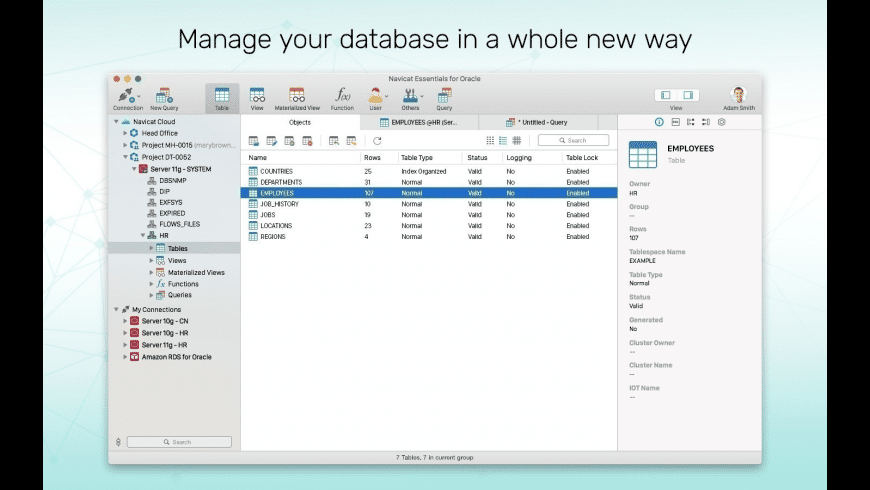Click the Delete Table icon
Image resolution: width=870 pixels, height=490 pixels.
coord(307,141)
